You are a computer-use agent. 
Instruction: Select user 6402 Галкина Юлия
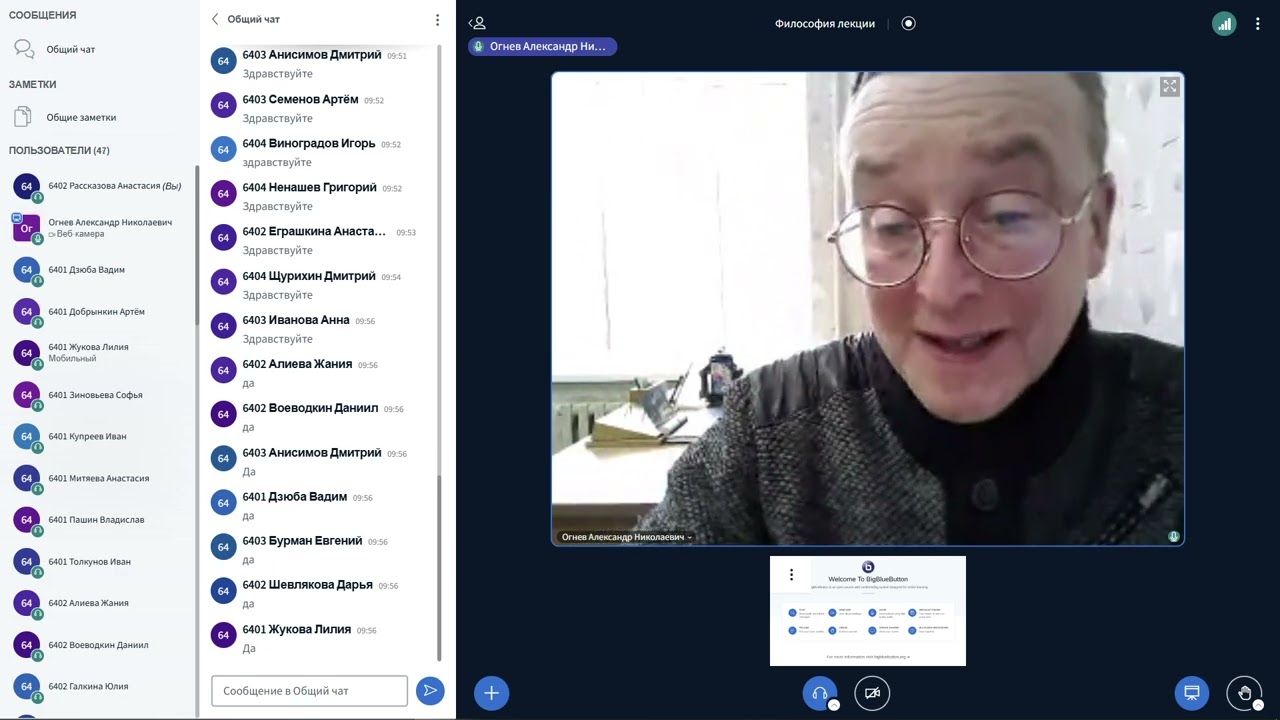pos(100,687)
